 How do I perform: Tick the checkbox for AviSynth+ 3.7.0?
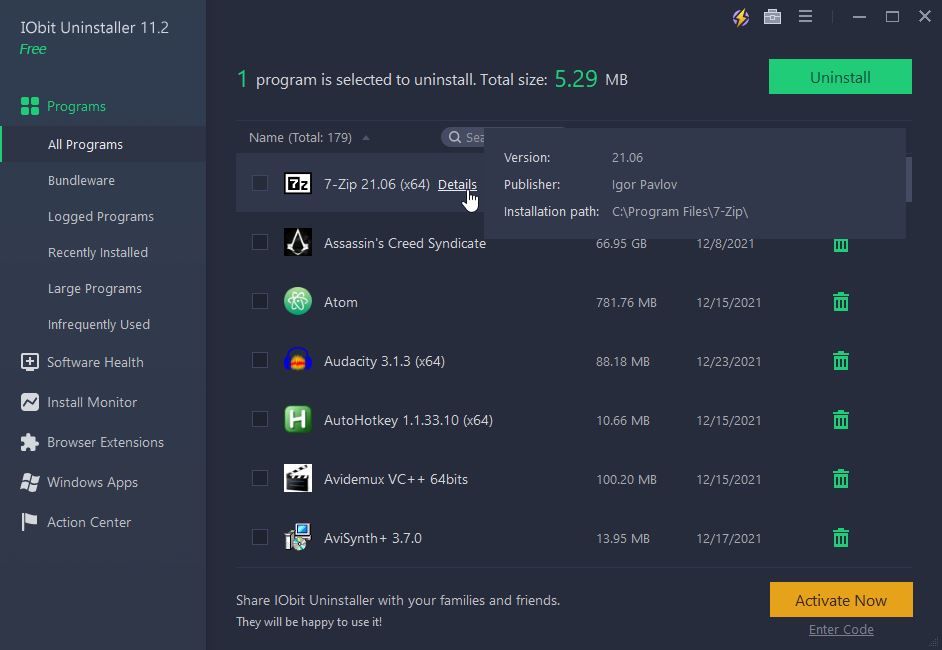[x=260, y=537]
